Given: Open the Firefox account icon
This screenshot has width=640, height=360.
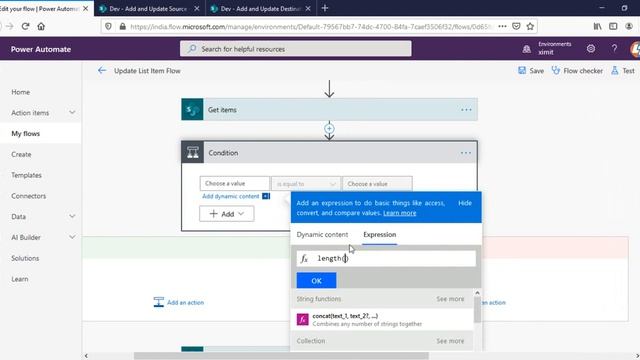Looking at the screenshot, I should [629, 27].
